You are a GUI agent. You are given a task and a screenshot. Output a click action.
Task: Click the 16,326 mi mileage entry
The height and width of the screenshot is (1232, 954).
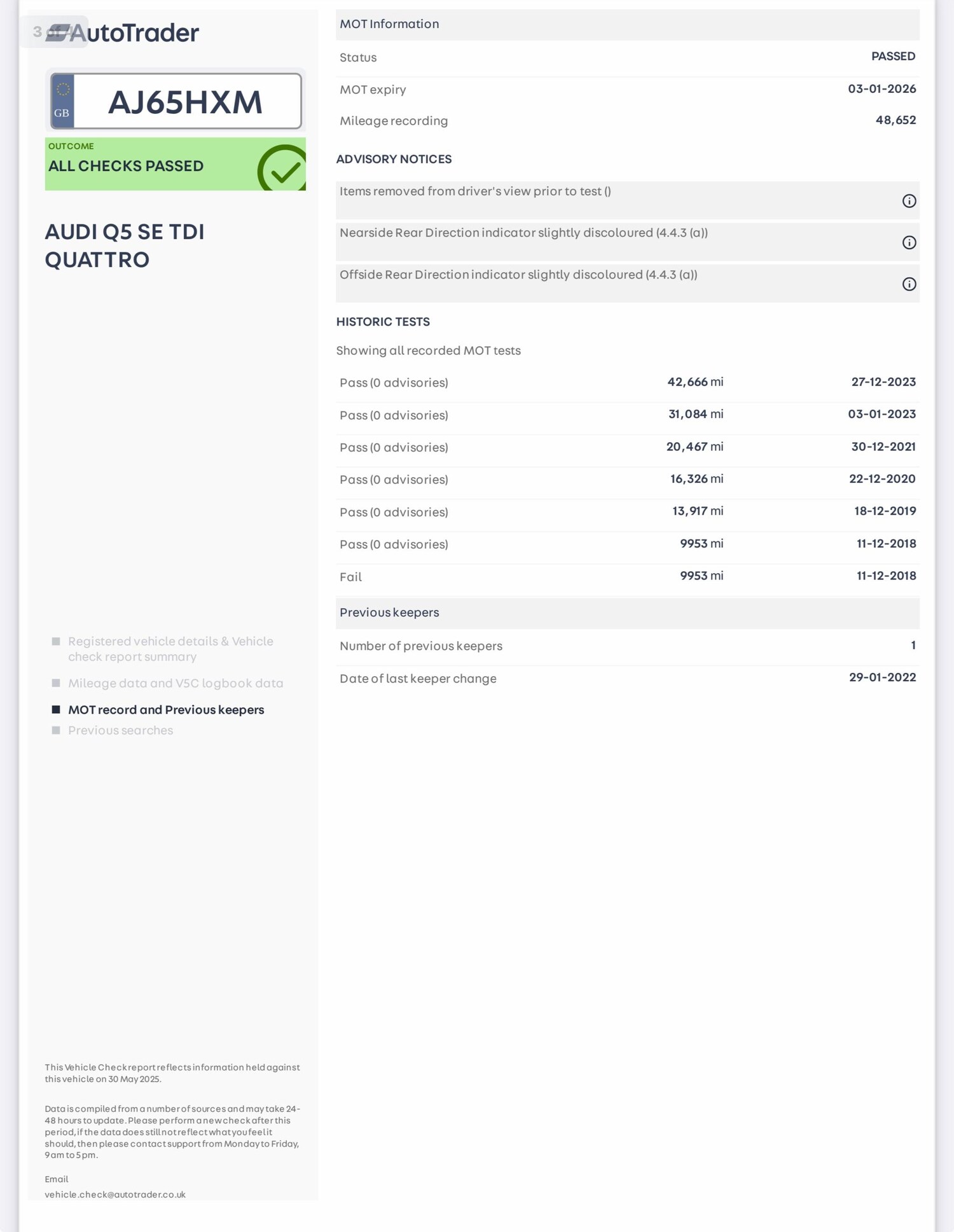(696, 479)
